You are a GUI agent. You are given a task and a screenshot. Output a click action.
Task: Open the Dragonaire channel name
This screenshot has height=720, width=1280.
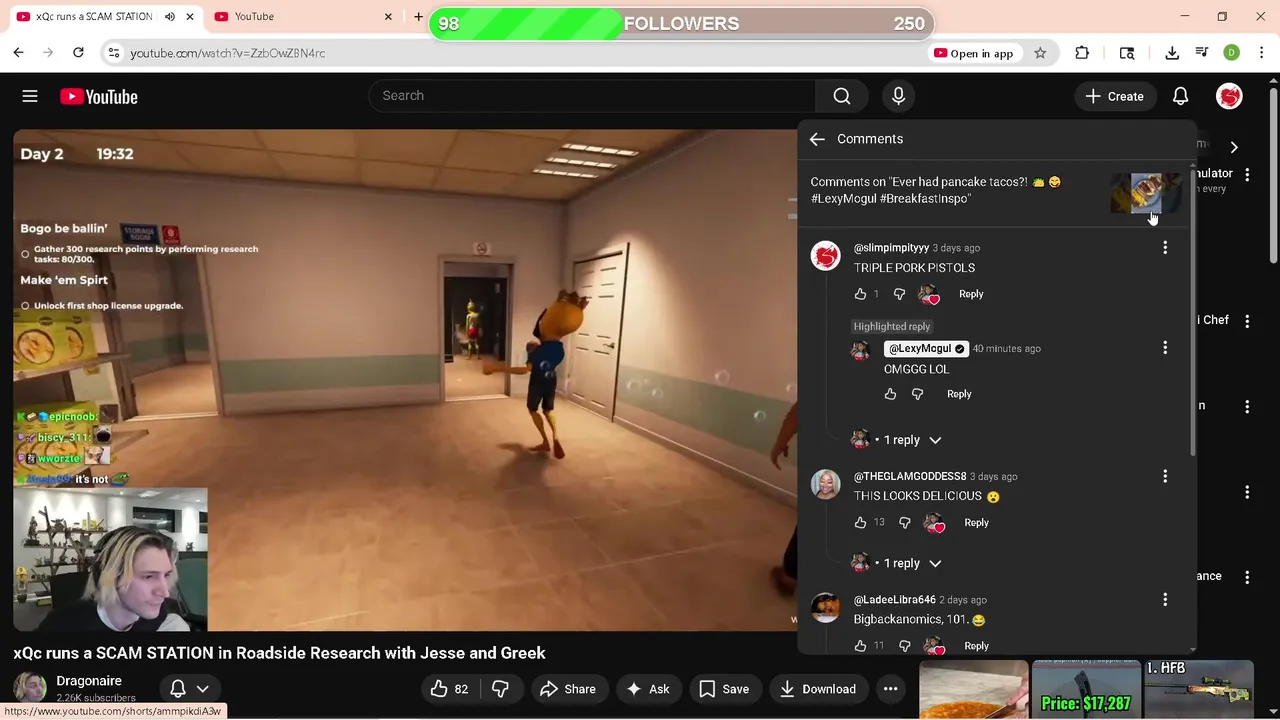[x=89, y=681]
